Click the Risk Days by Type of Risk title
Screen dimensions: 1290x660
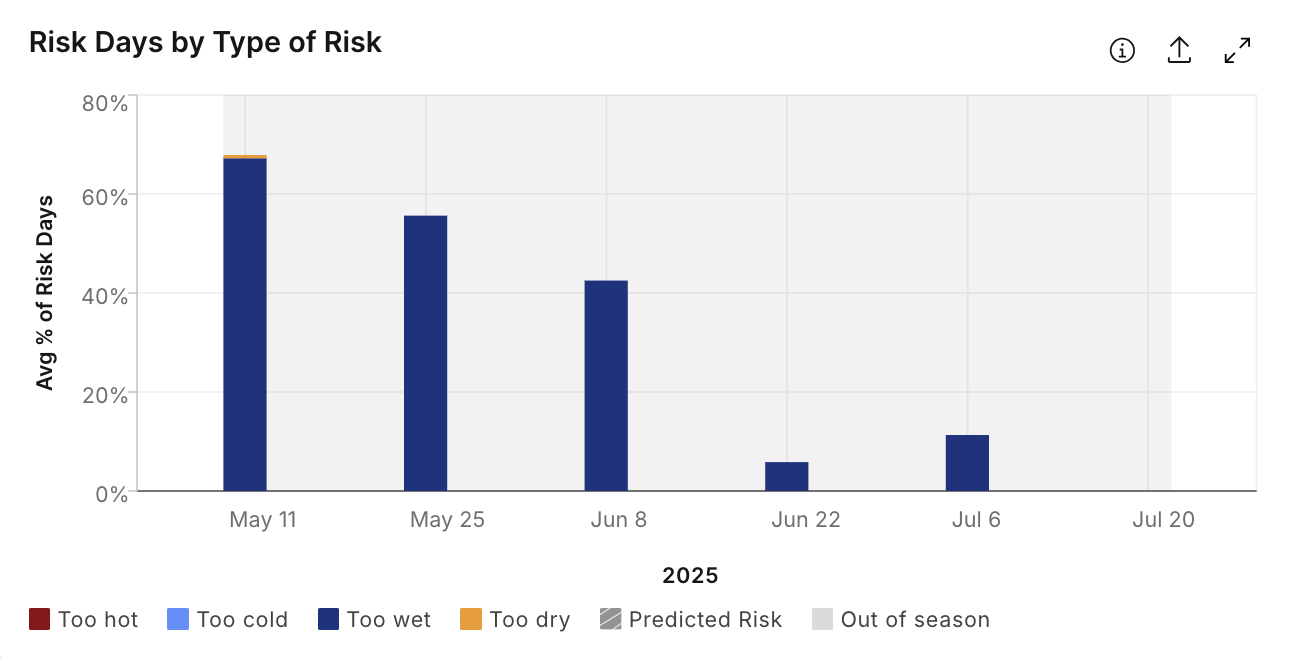(x=206, y=42)
